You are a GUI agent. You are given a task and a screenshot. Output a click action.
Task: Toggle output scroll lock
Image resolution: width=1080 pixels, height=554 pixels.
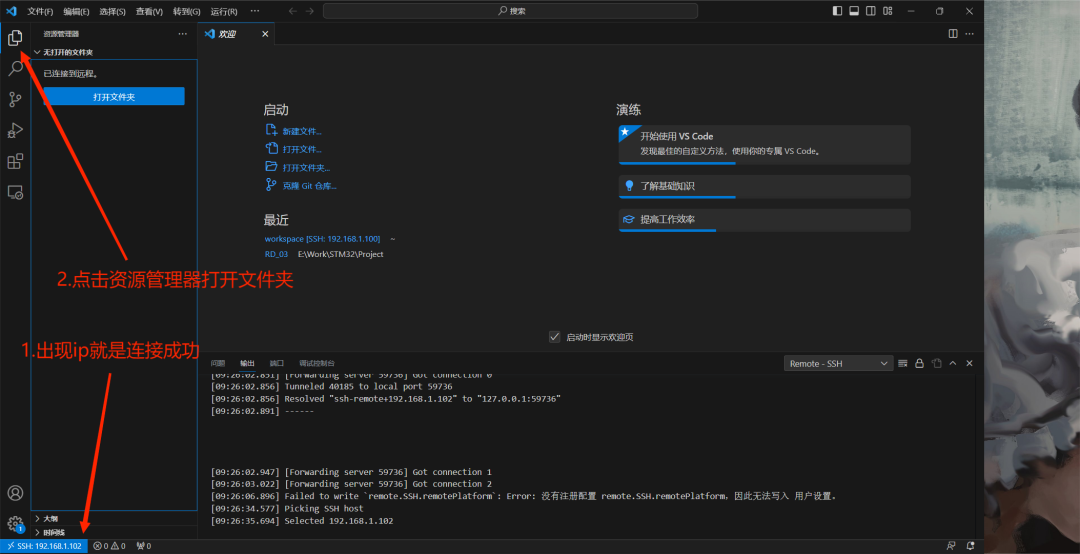click(x=920, y=363)
